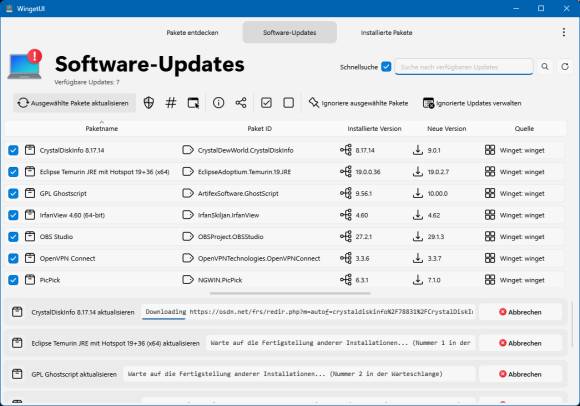Image resolution: width=580 pixels, height=406 pixels.
Task: Click tag icon beside IrfanSkiljan.IrfanView
Action: [x=188, y=215]
